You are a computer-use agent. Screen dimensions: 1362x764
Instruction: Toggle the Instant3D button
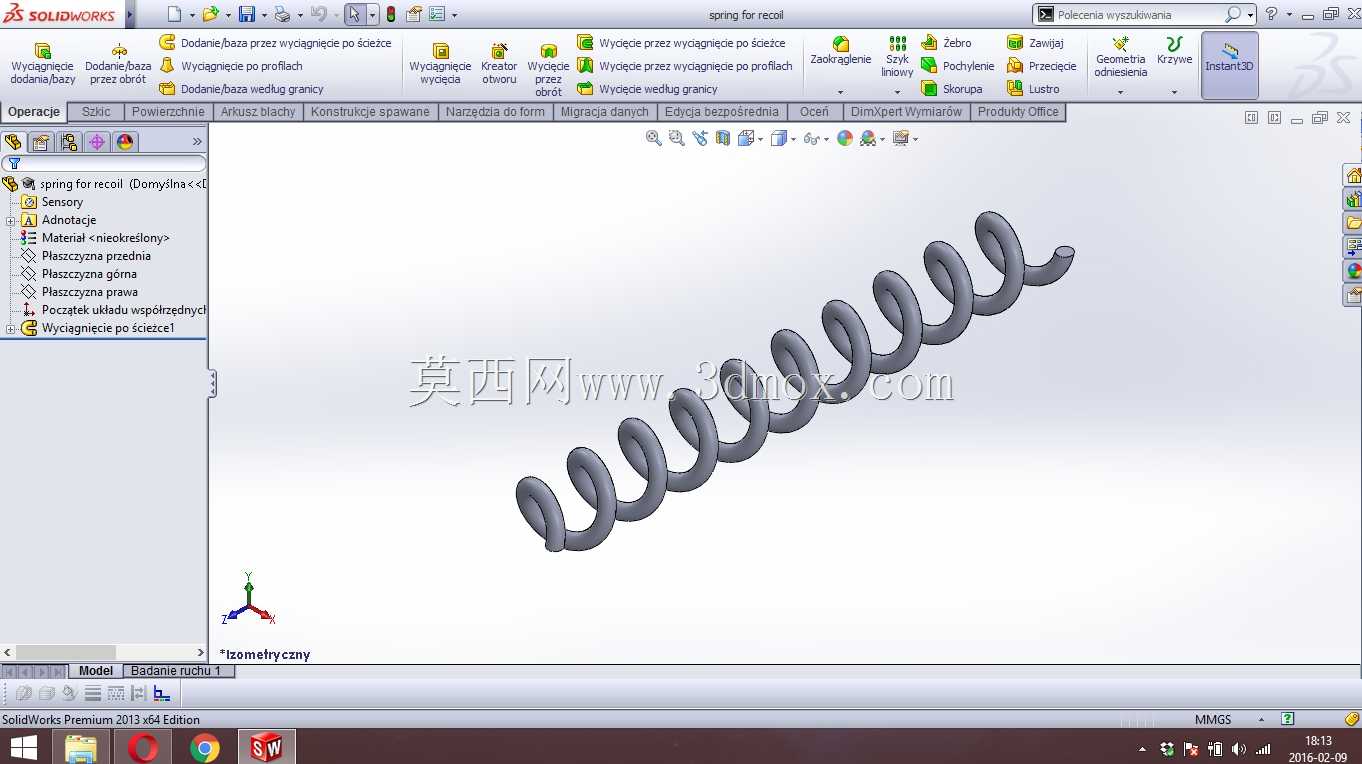[x=1229, y=65]
